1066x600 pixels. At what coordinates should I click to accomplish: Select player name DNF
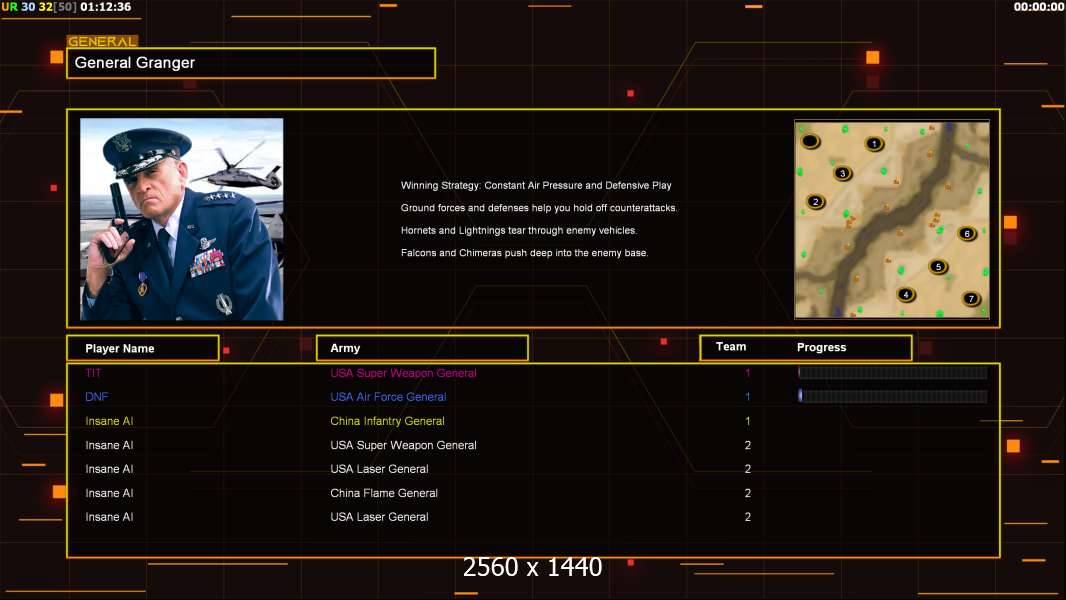pos(97,397)
